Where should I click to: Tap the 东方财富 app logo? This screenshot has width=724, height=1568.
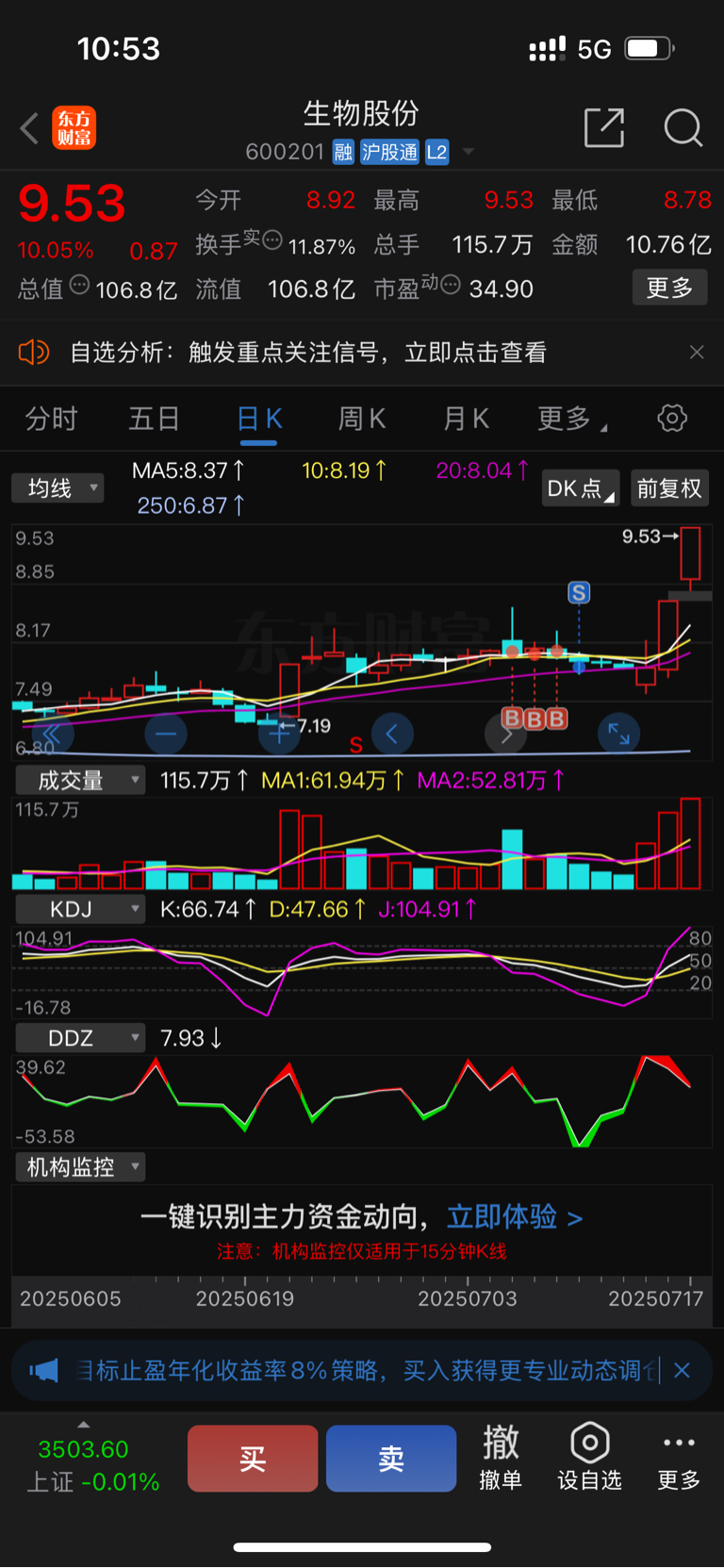tap(74, 128)
